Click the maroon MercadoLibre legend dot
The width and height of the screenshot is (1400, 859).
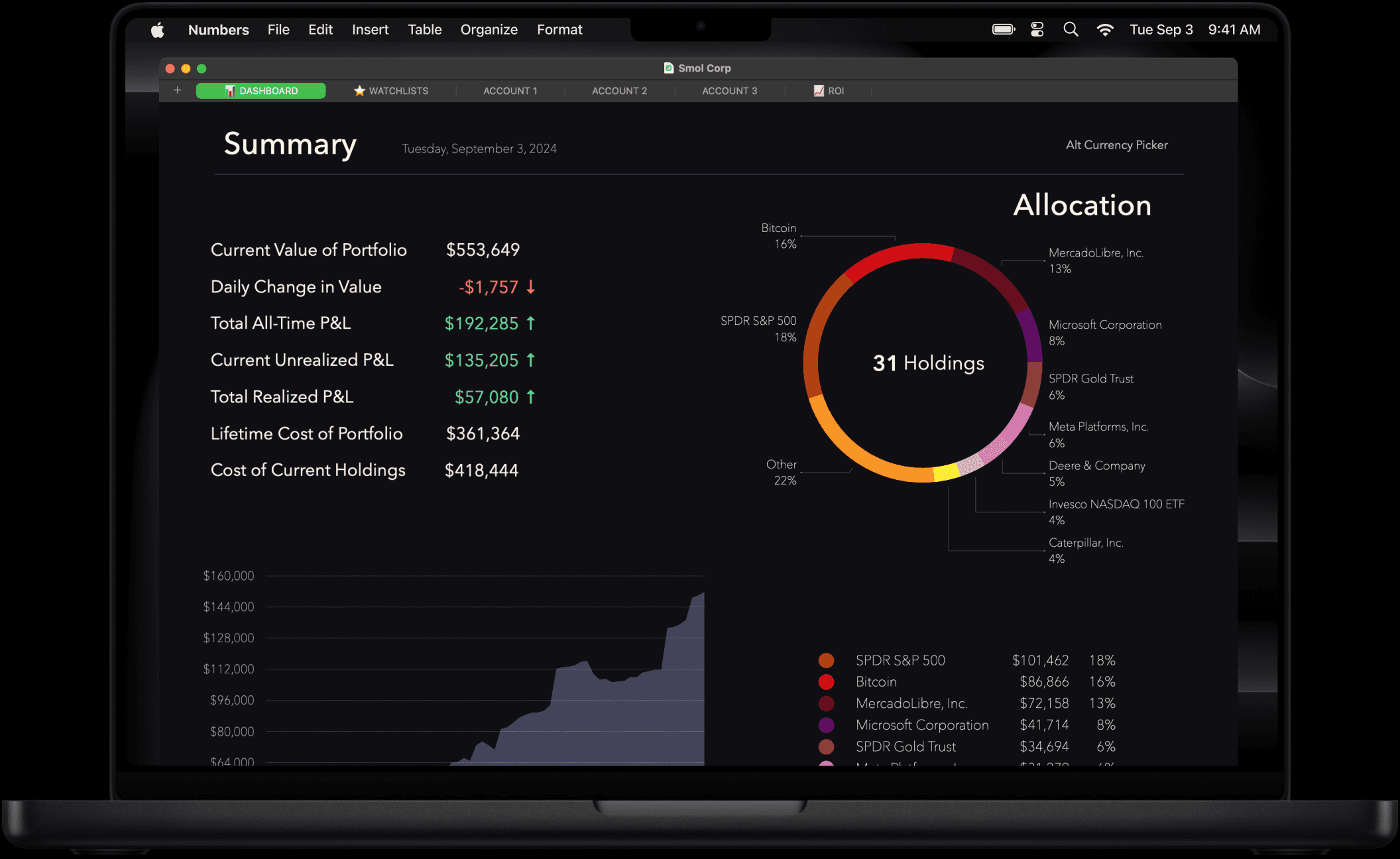(826, 703)
